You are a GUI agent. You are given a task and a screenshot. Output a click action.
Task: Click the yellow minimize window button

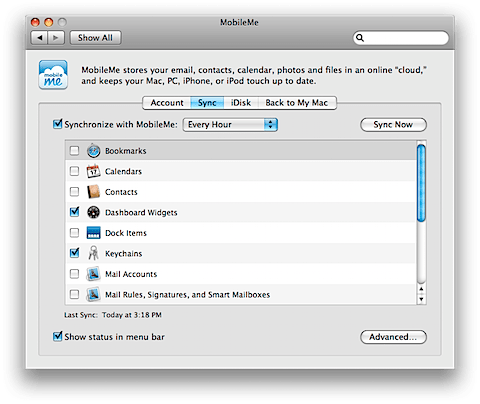tap(49, 22)
